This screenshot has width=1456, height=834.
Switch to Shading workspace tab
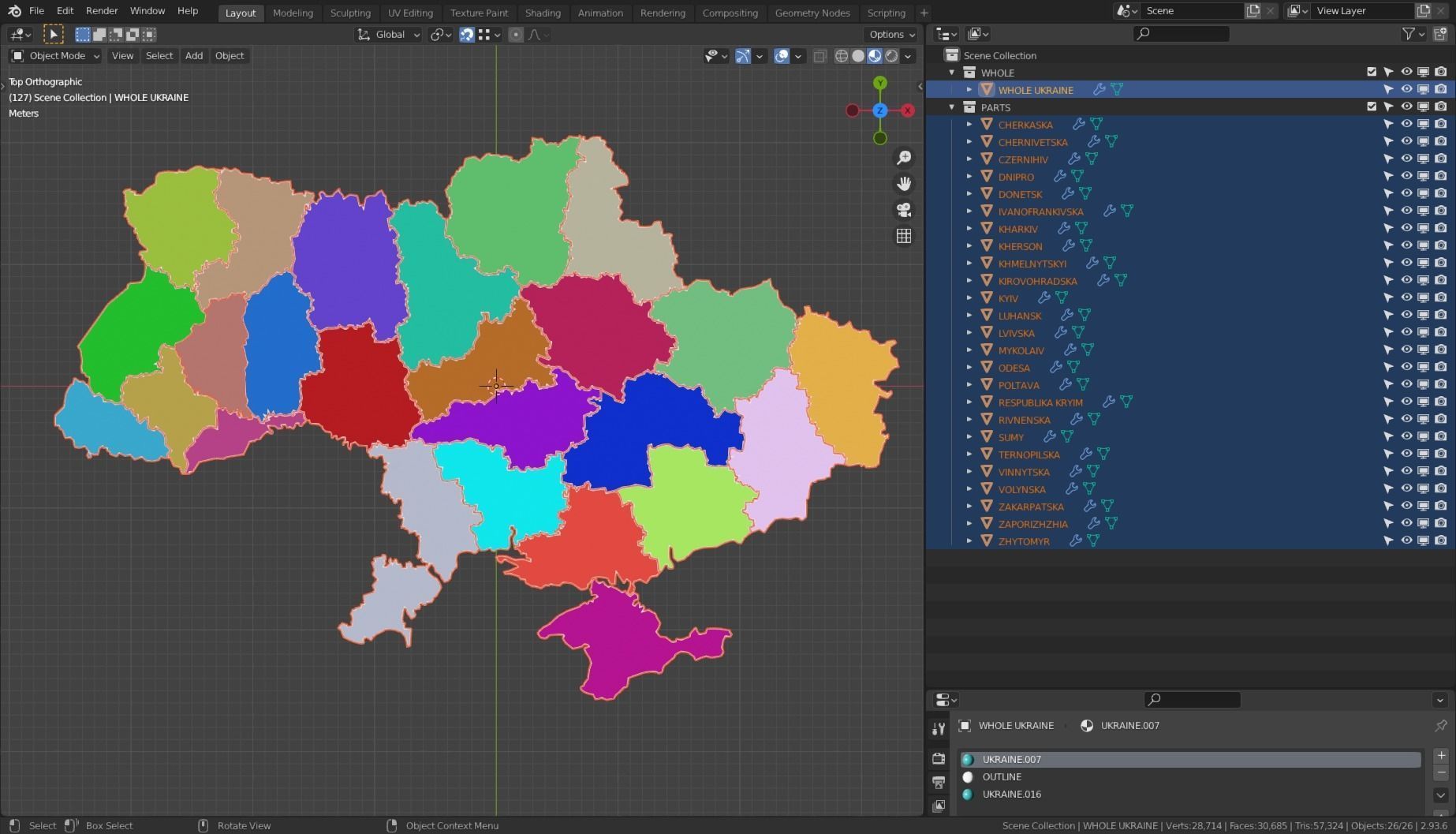[x=543, y=13]
